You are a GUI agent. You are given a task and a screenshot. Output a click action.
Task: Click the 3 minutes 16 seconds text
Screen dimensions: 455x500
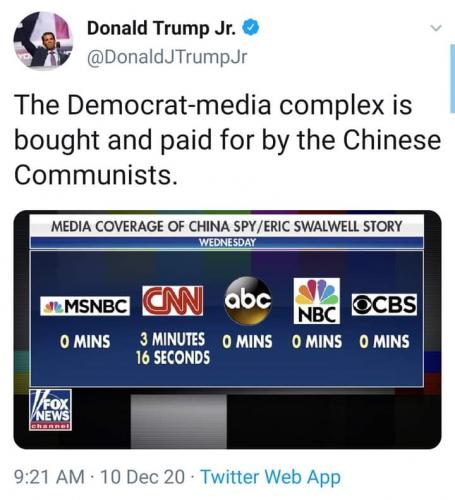click(173, 348)
